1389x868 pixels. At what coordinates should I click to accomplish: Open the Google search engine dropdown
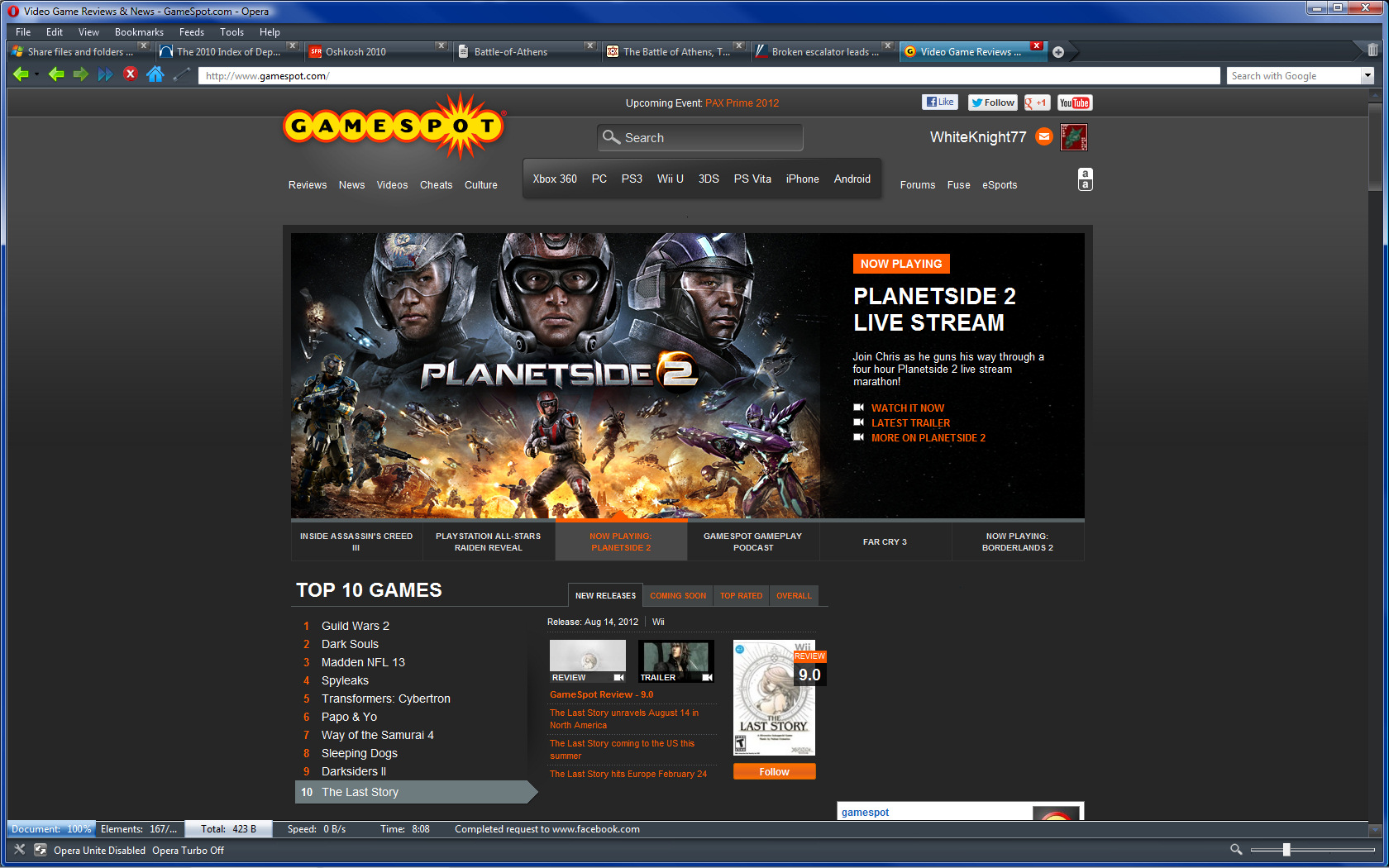point(1368,75)
